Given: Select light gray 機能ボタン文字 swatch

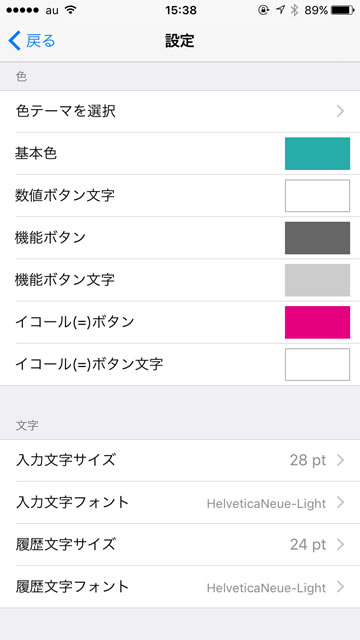Looking at the screenshot, I should pos(317,280).
